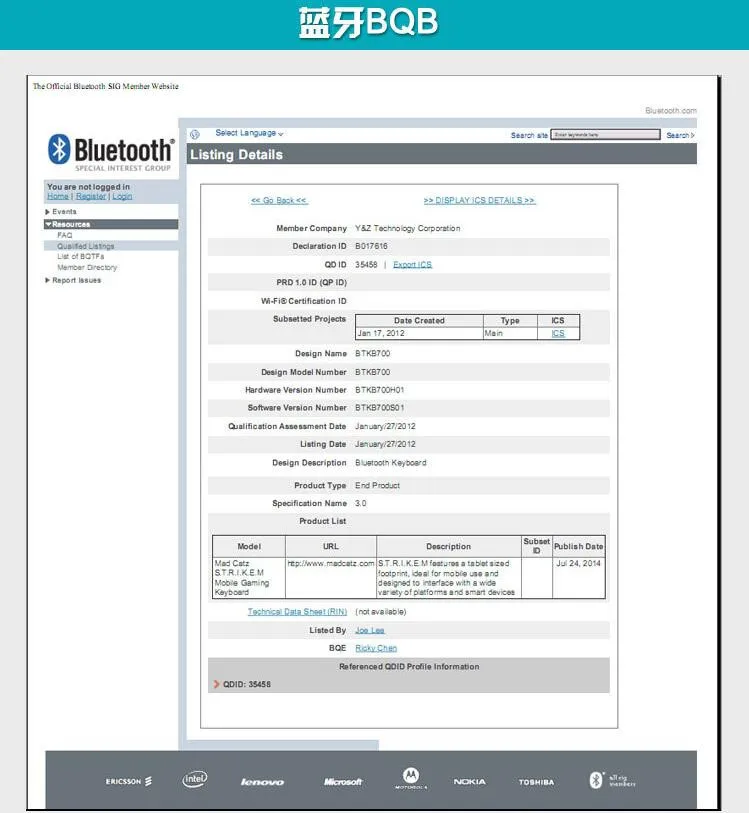Click the Microsoft logo in footer

click(x=343, y=782)
